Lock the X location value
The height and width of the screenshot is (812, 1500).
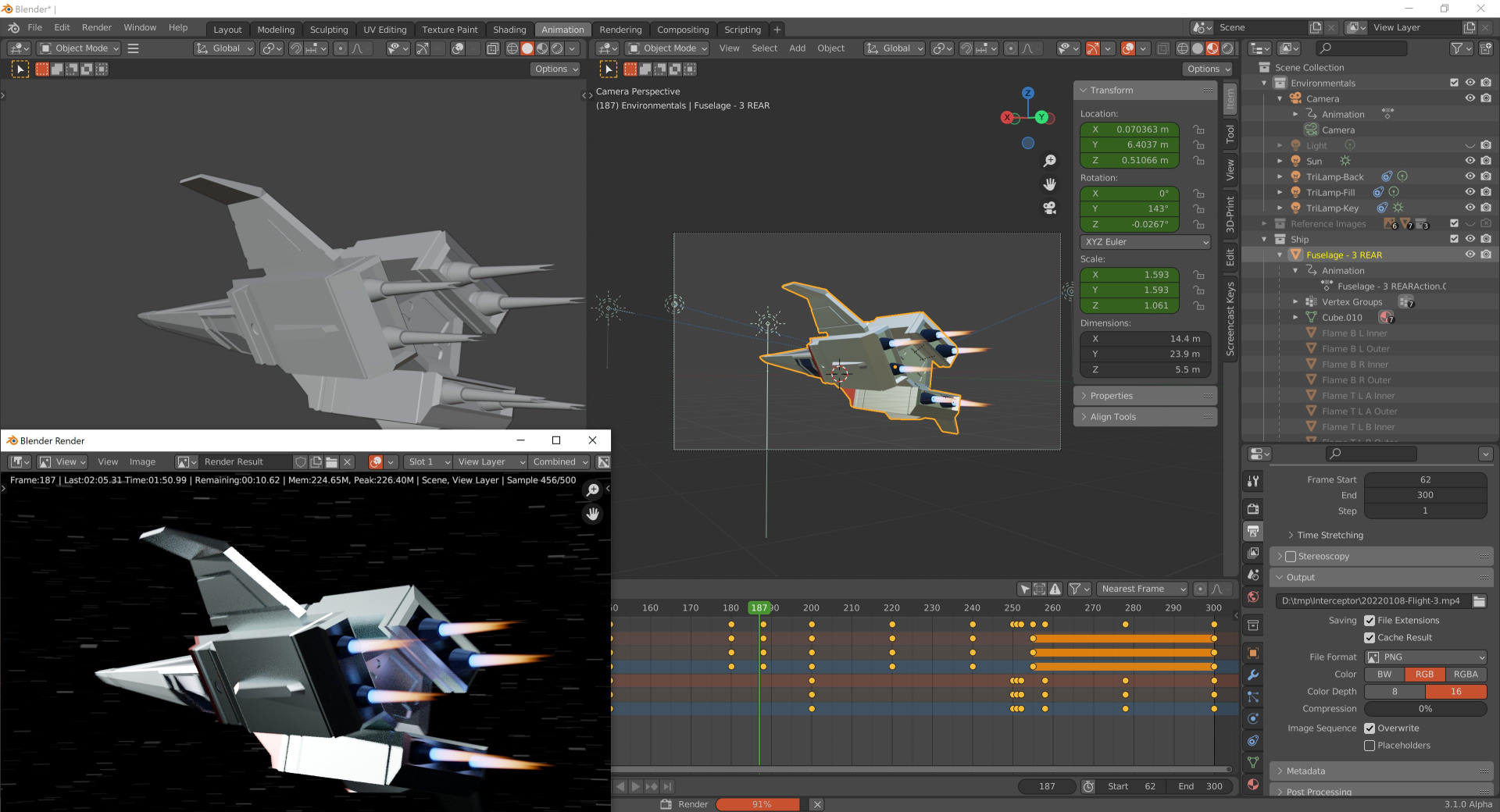click(x=1198, y=130)
